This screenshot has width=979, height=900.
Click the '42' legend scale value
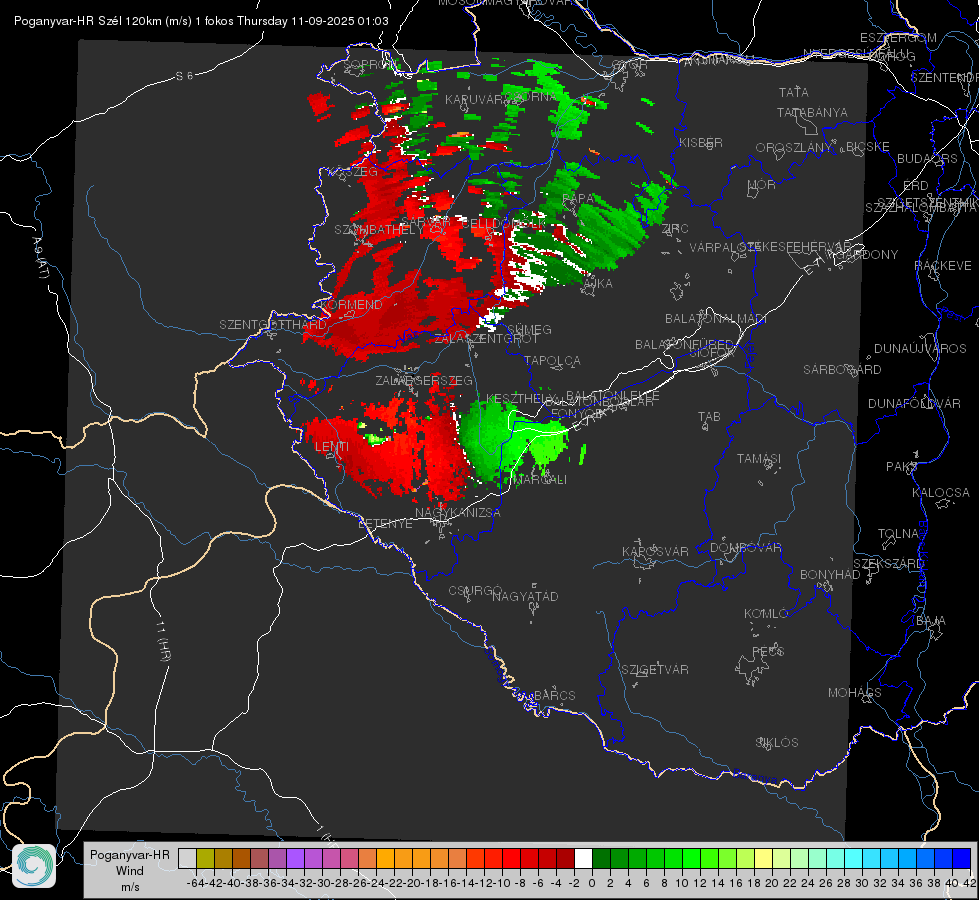[970, 883]
